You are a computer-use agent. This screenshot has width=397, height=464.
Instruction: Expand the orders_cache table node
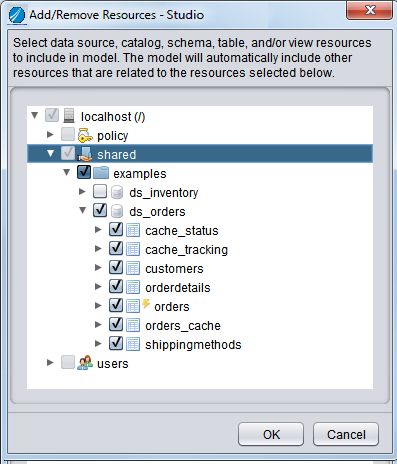point(98,325)
